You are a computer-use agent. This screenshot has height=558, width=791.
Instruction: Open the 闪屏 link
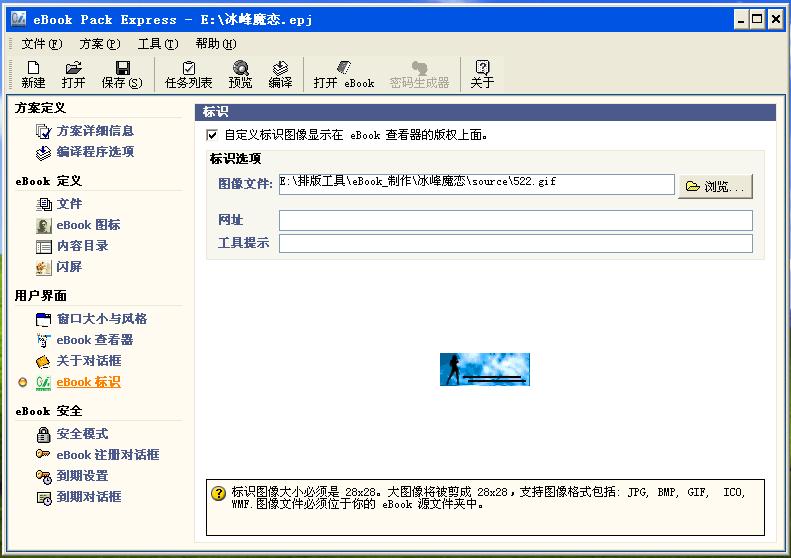(69, 267)
